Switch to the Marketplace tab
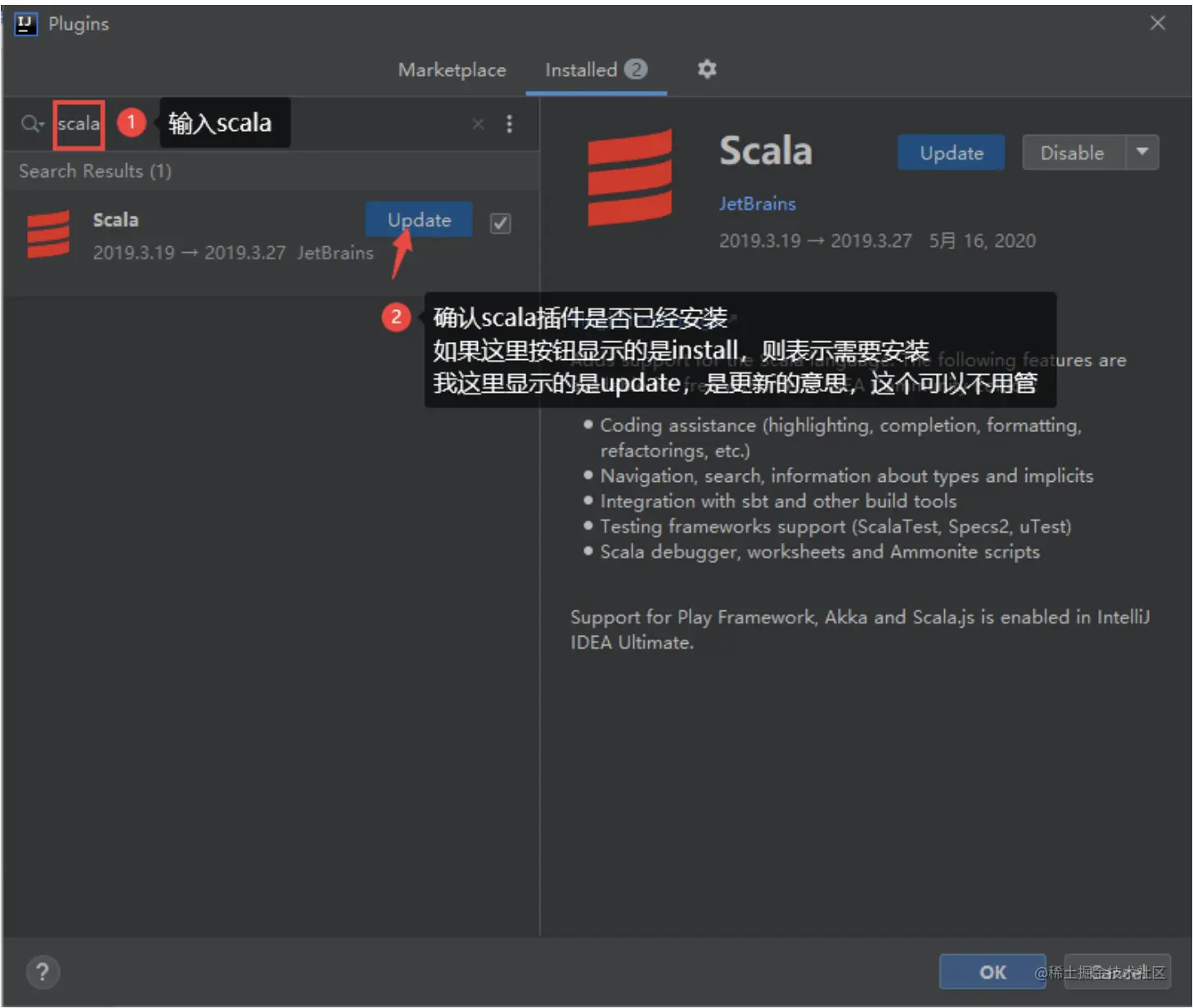Viewport: 1193px width, 1008px height. pos(452,70)
